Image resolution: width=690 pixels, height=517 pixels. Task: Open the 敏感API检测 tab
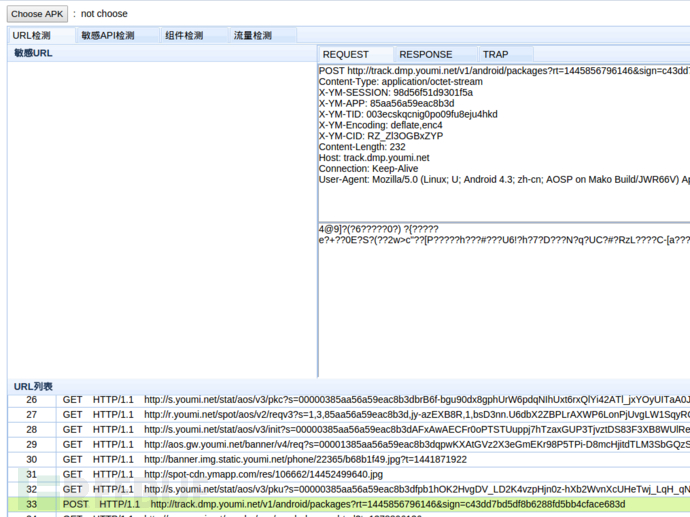click(x=117, y=36)
